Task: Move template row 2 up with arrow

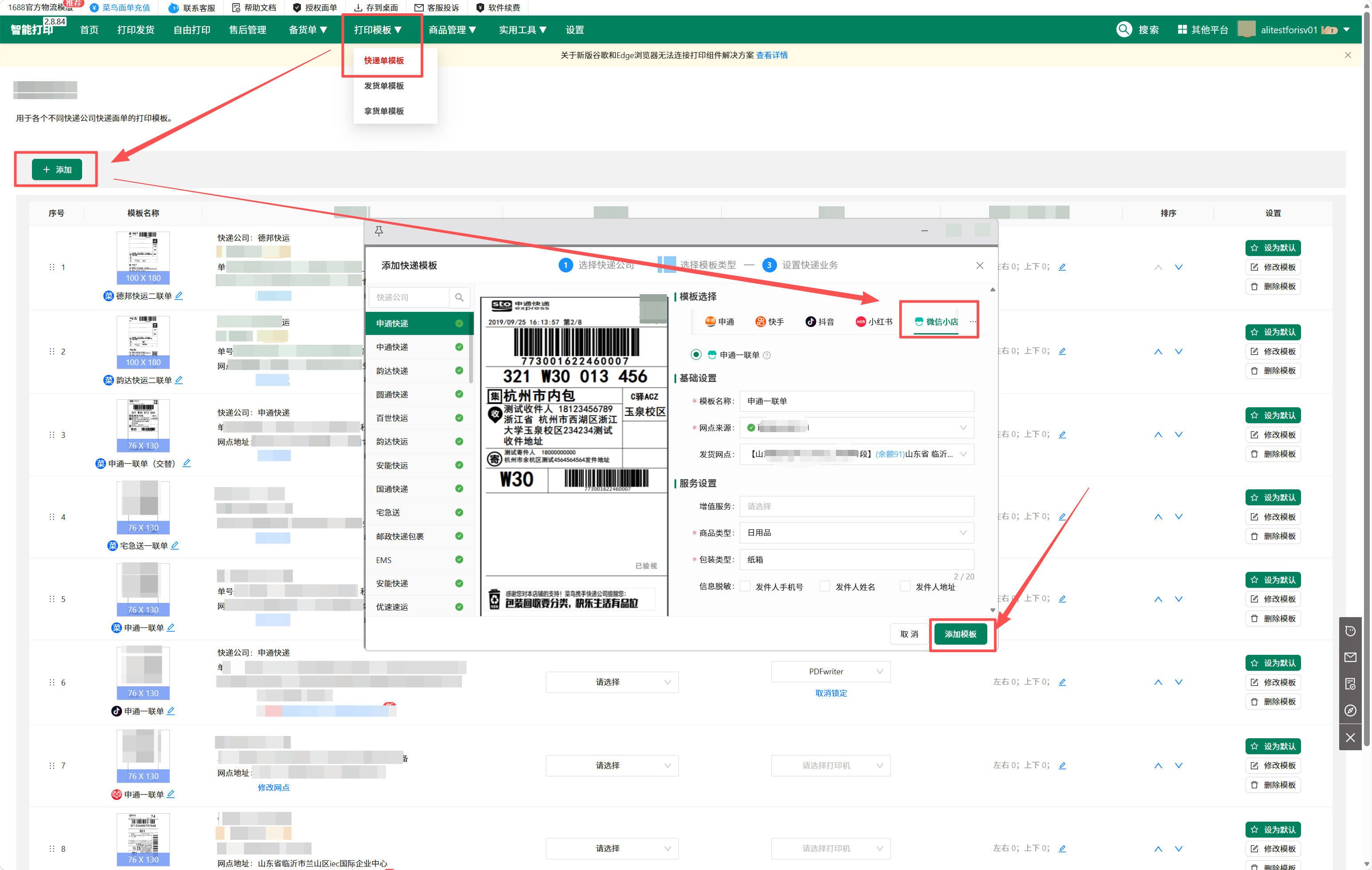Action: (x=1158, y=351)
